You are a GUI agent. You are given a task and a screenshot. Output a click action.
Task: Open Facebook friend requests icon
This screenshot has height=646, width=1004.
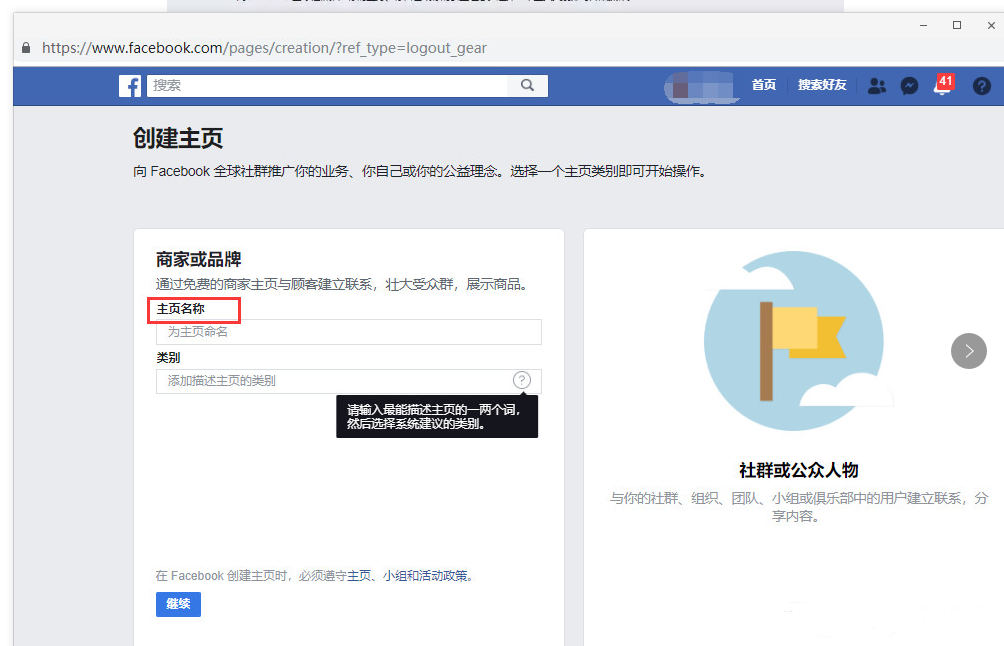[876, 86]
